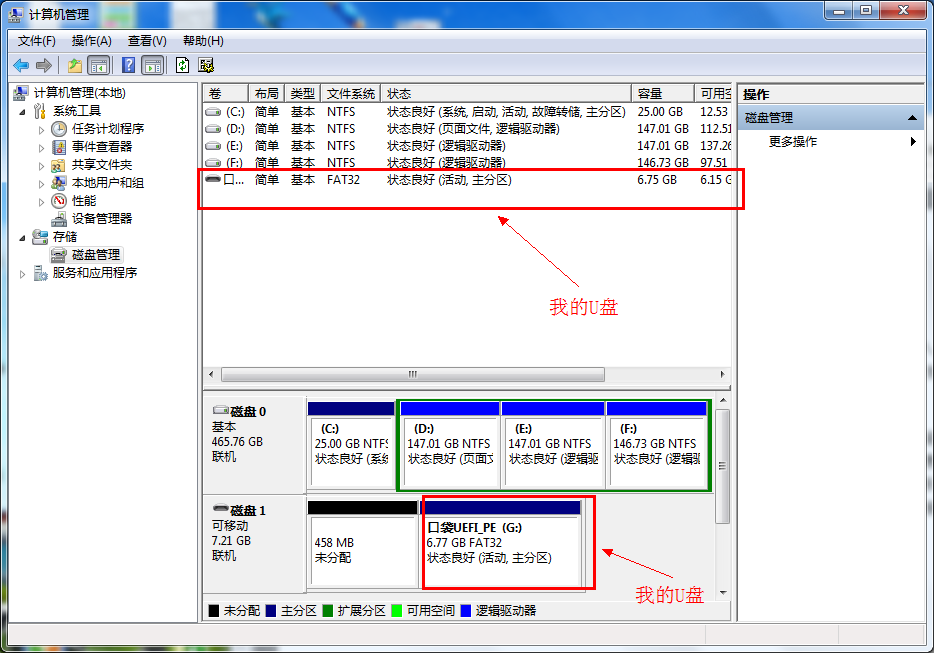Click the green 可用空间 legend swatch
Image resolution: width=934 pixels, height=653 pixels.
click(396, 608)
